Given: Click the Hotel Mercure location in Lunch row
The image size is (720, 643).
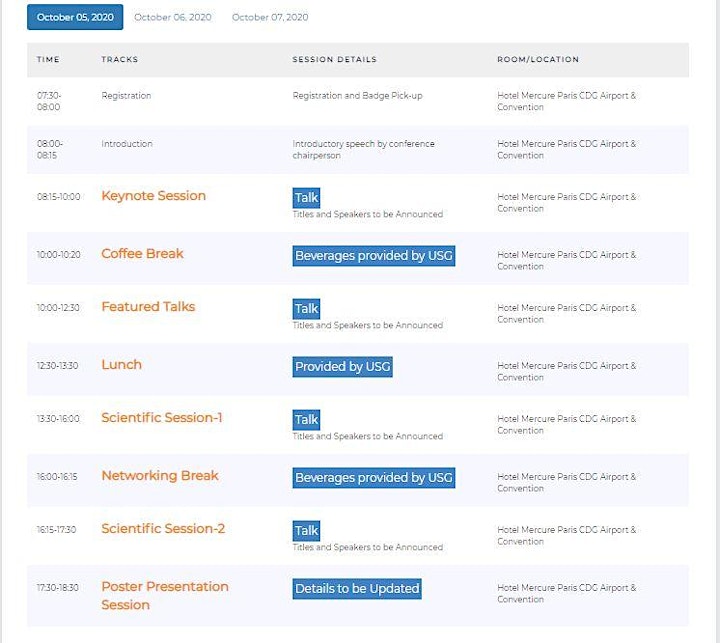Looking at the screenshot, I should point(567,372).
